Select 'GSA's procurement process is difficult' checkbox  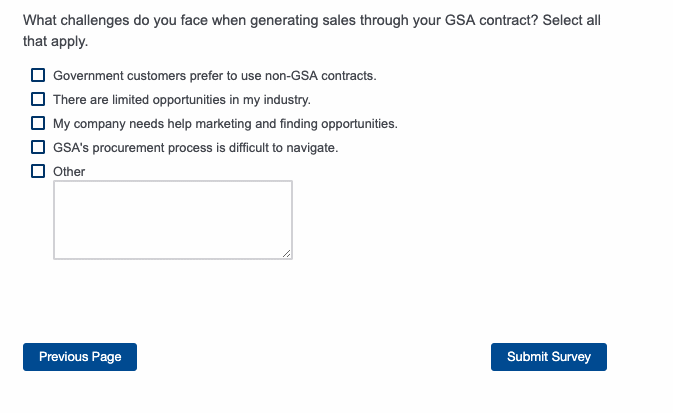[38, 147]
